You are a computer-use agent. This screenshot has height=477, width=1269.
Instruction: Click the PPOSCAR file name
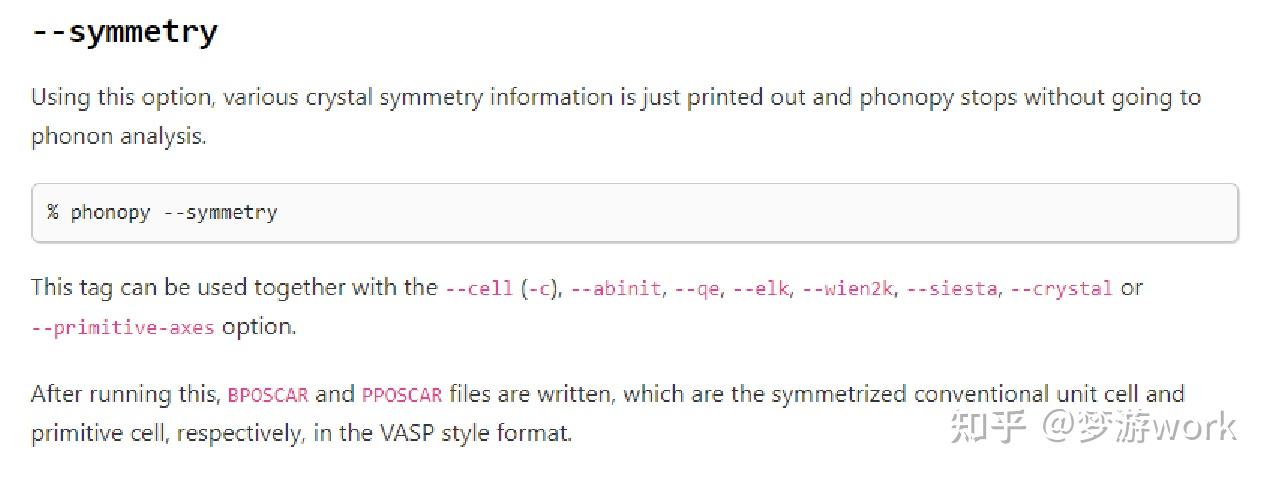401,395
